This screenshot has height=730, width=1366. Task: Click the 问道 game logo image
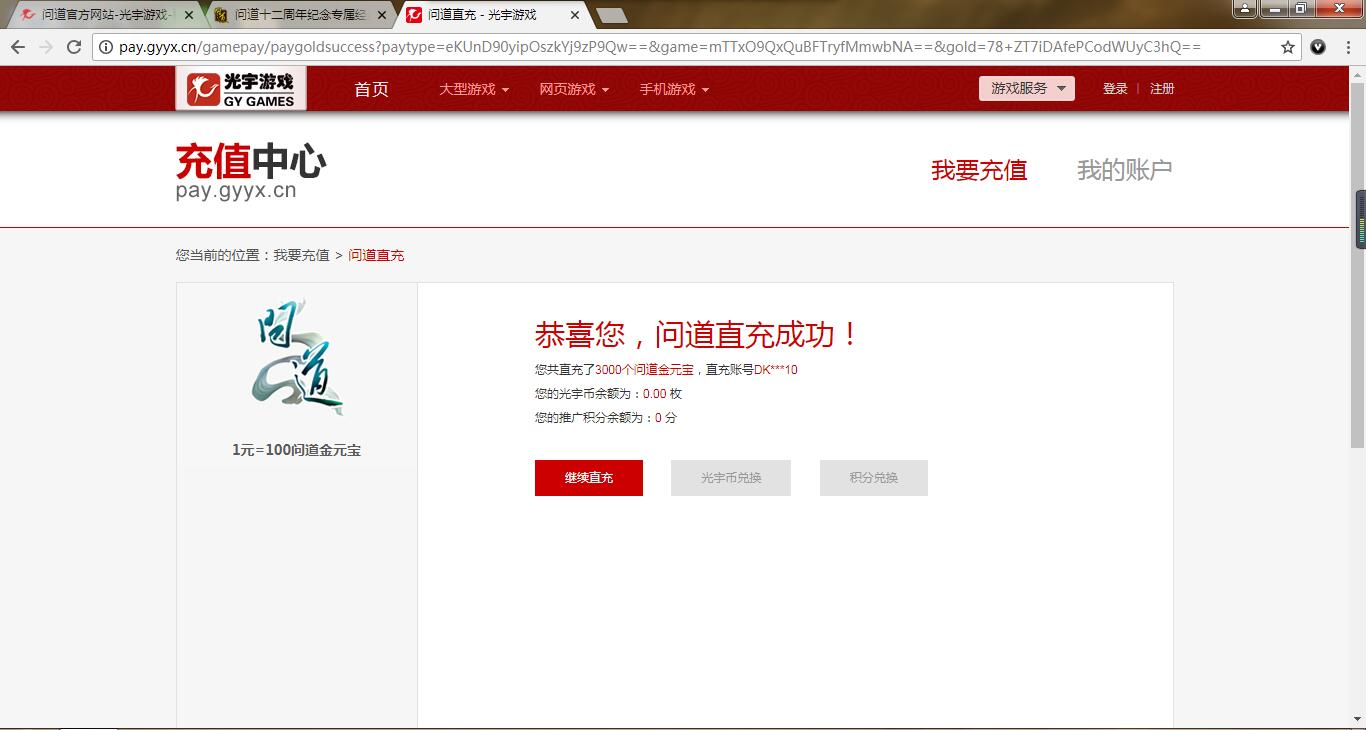[297, 358]
